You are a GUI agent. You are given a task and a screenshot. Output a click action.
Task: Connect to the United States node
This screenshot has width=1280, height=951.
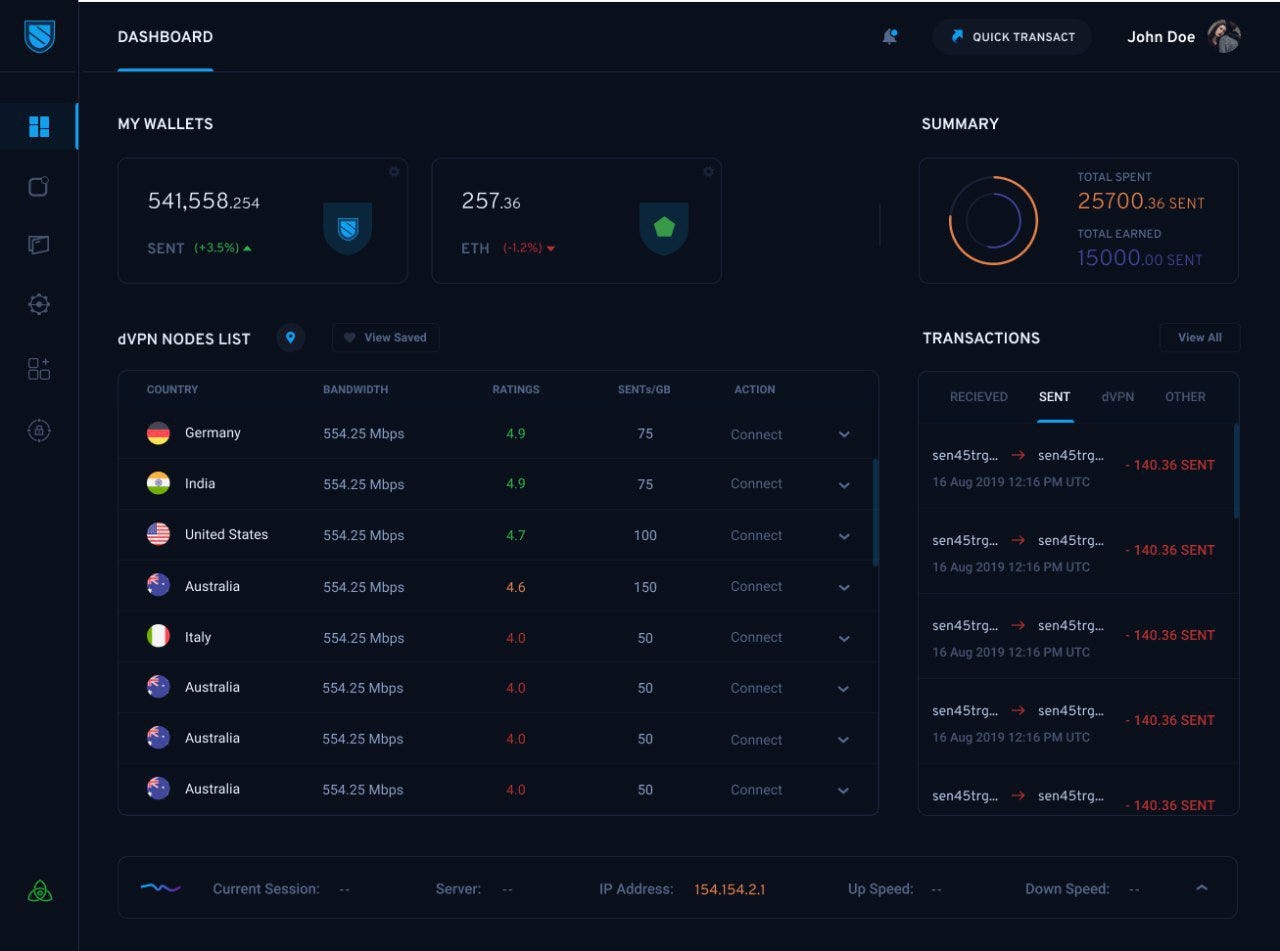tap(756, 535)
